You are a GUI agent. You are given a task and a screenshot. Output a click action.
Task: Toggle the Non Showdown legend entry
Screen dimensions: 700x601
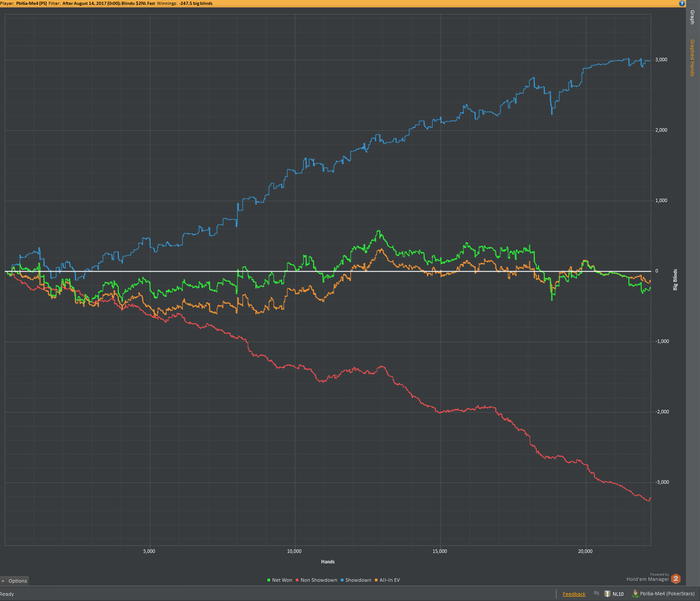coord(318,580)
